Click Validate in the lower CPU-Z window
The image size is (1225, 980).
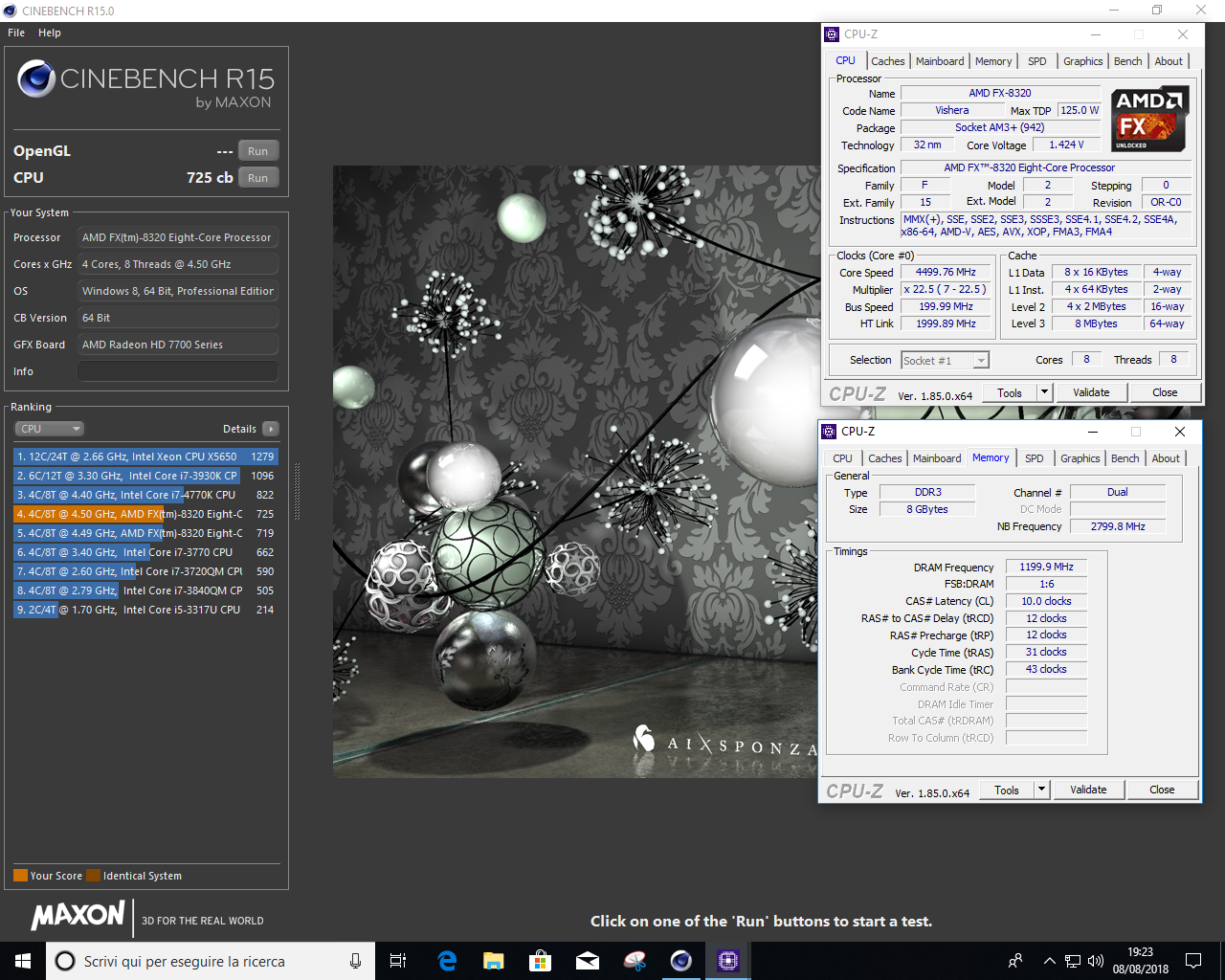click(1088, 790)
